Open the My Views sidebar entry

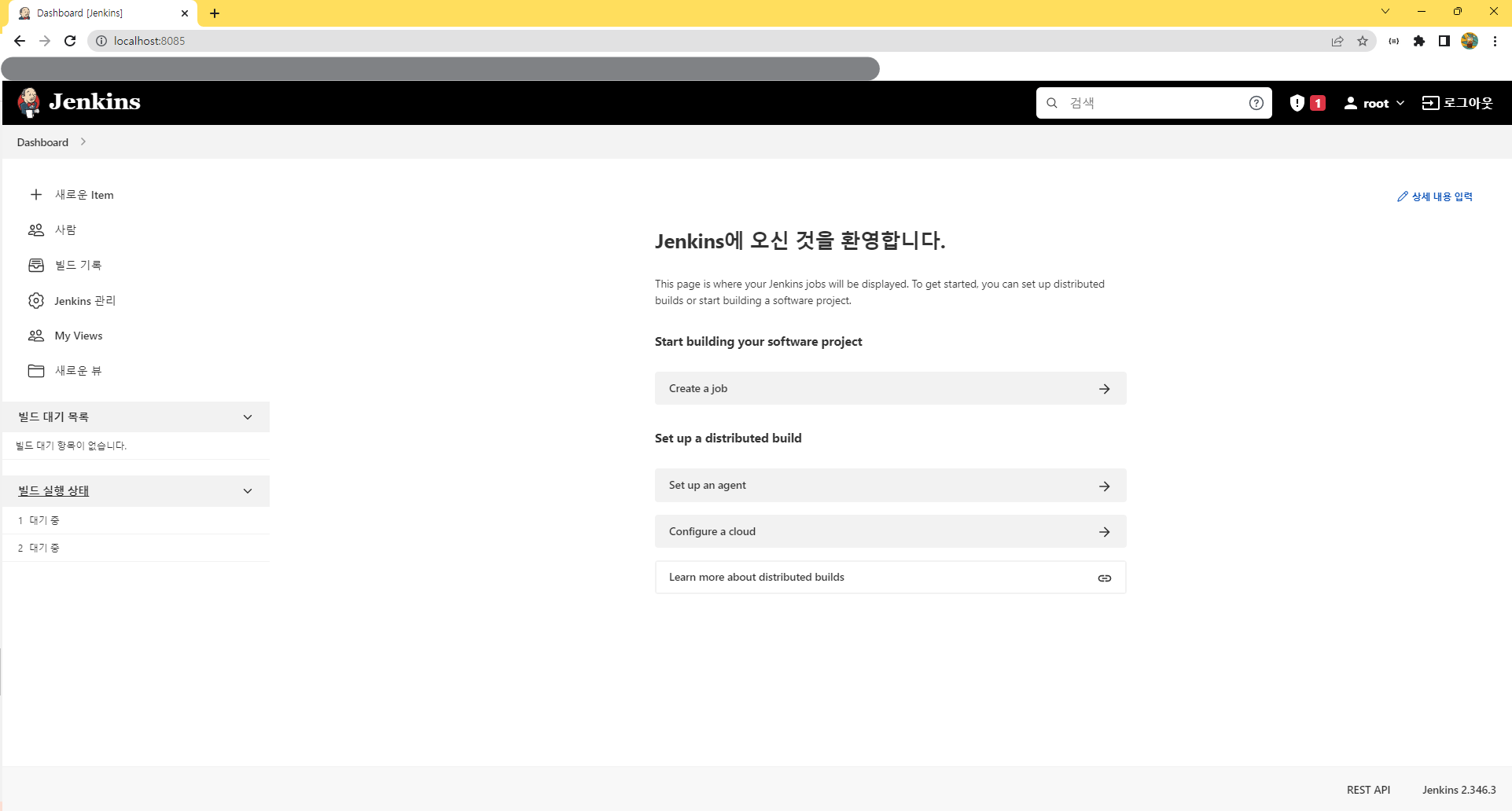pos(79,336)
